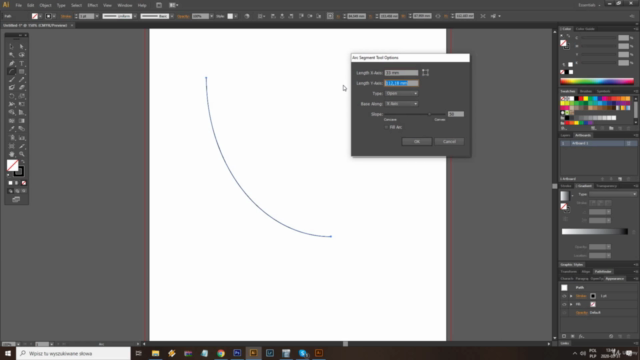The width and height of the screenshot is (640, 360).
Task: Open the Base Along dropdown
Action: 401,104
